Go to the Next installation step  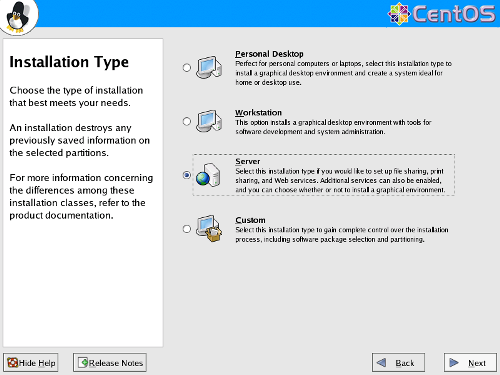pyautogui.click(x=470, y=362)
